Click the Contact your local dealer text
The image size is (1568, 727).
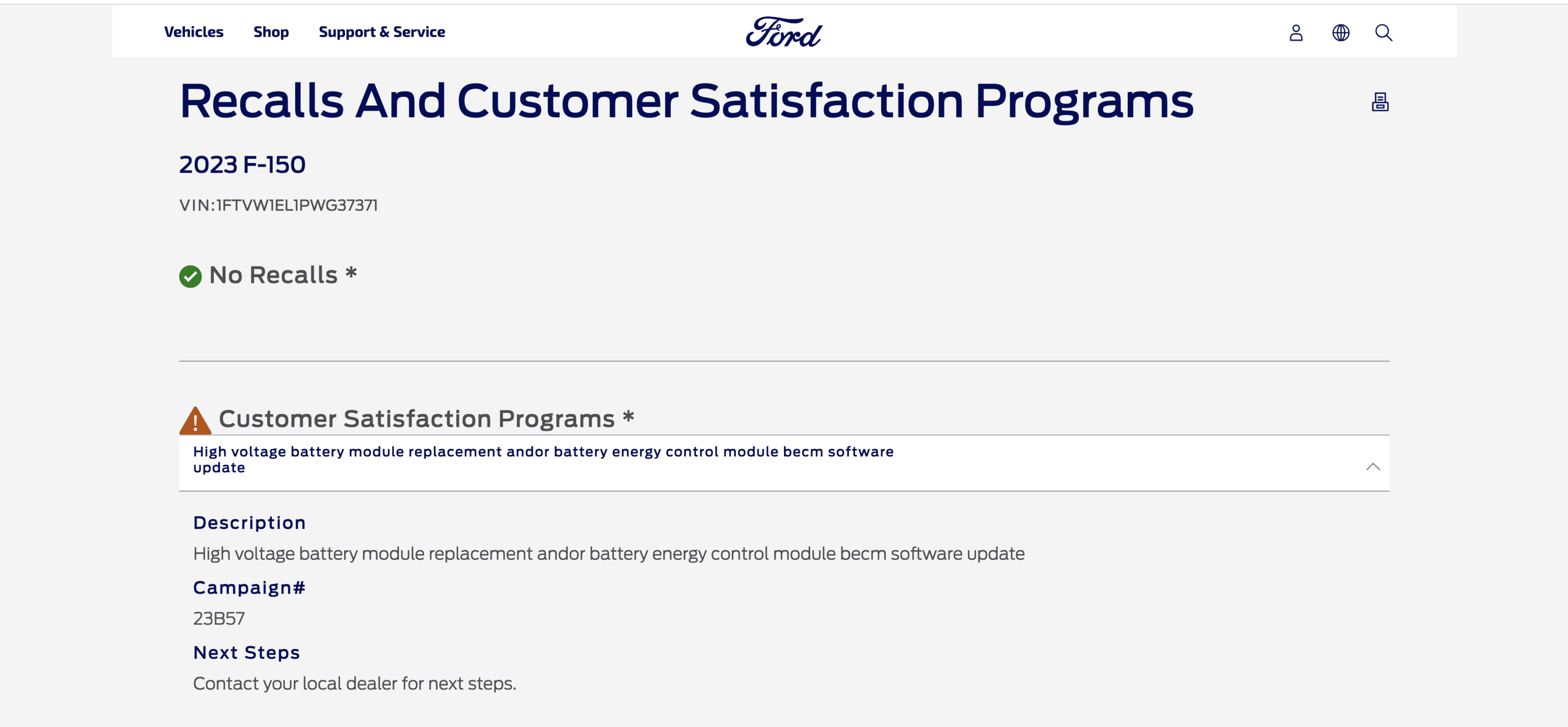coord(354,683)
